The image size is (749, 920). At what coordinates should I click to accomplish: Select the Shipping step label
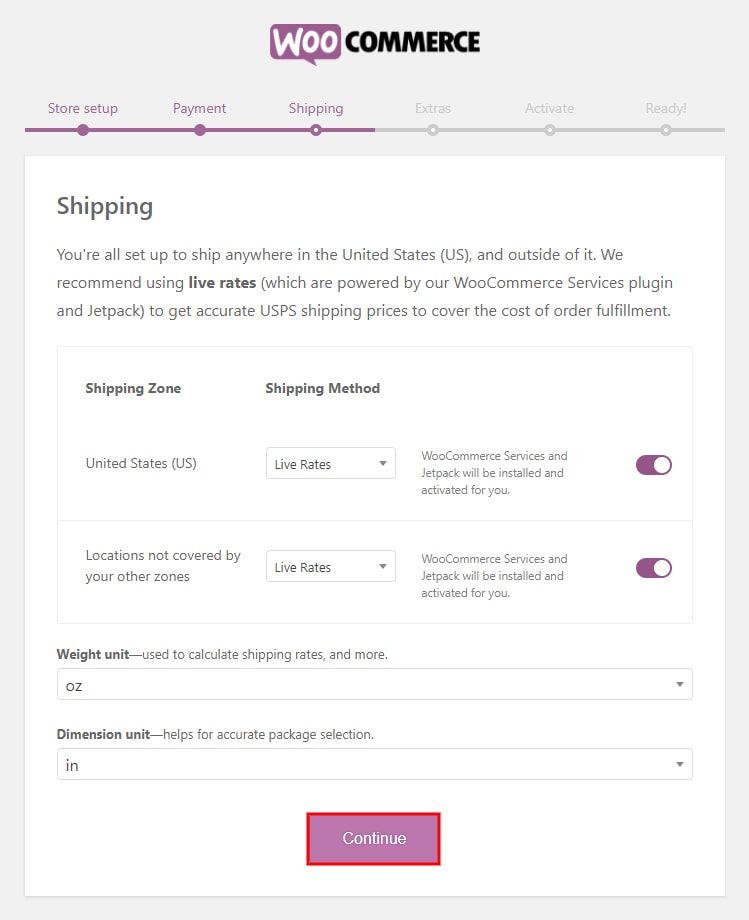(x=316, y=109)
